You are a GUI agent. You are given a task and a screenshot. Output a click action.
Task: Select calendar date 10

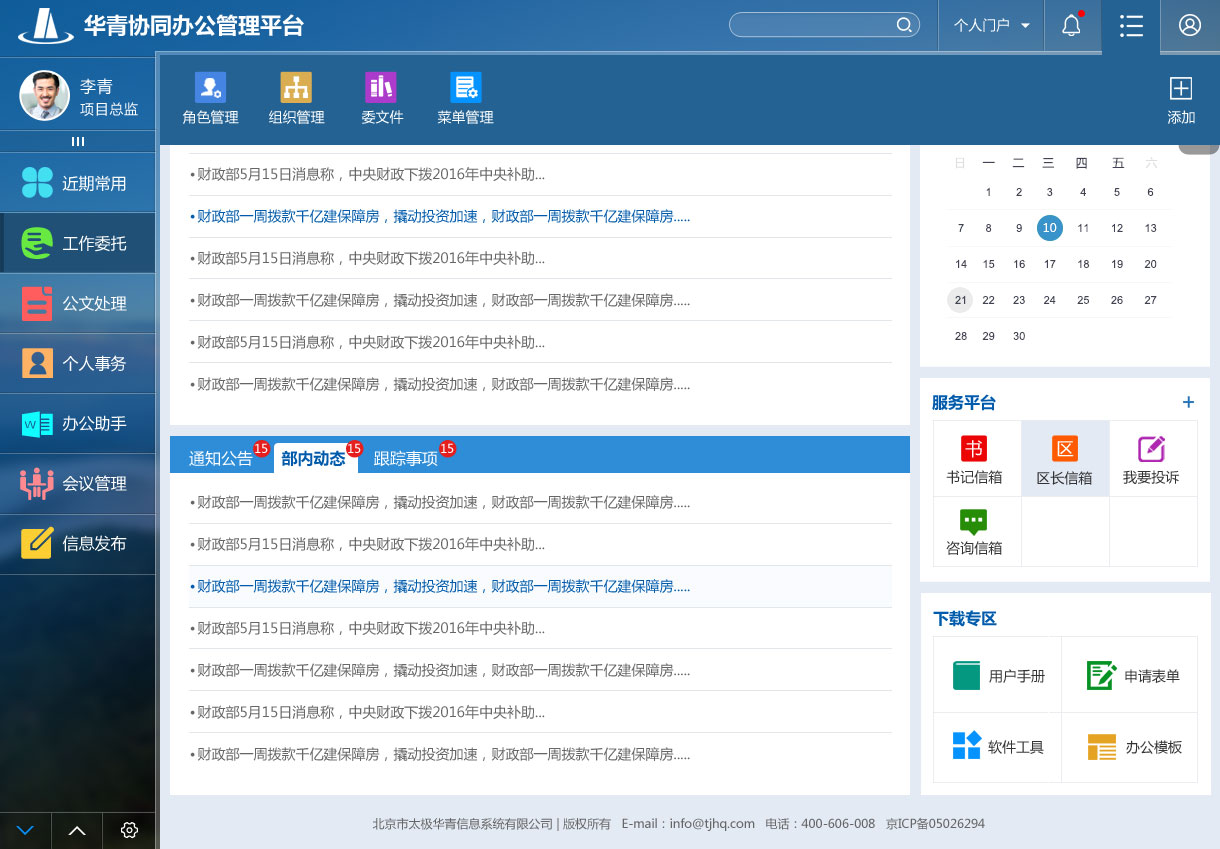pyautogui.click(x=1049, y=228)
